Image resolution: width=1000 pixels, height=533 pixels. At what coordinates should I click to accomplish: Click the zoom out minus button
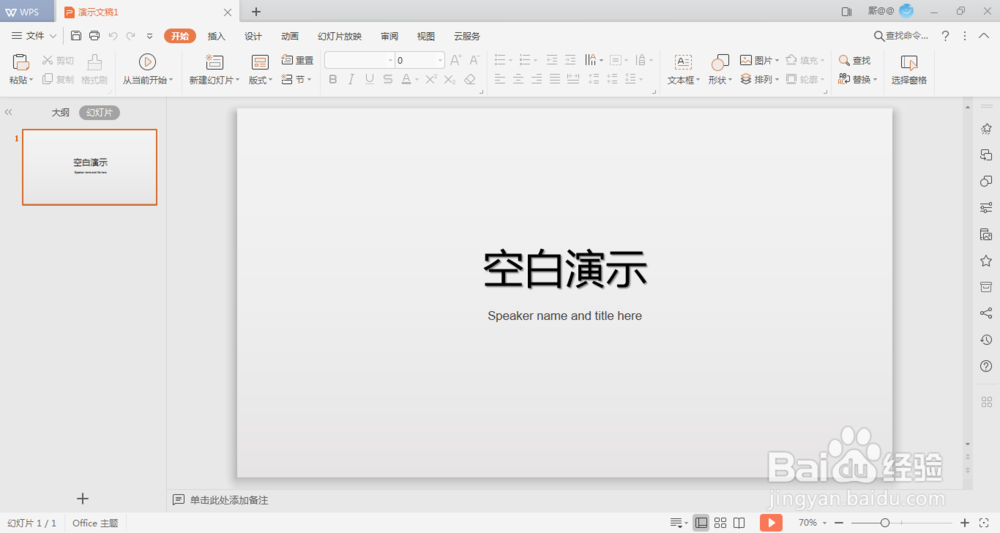pos(839,523)
